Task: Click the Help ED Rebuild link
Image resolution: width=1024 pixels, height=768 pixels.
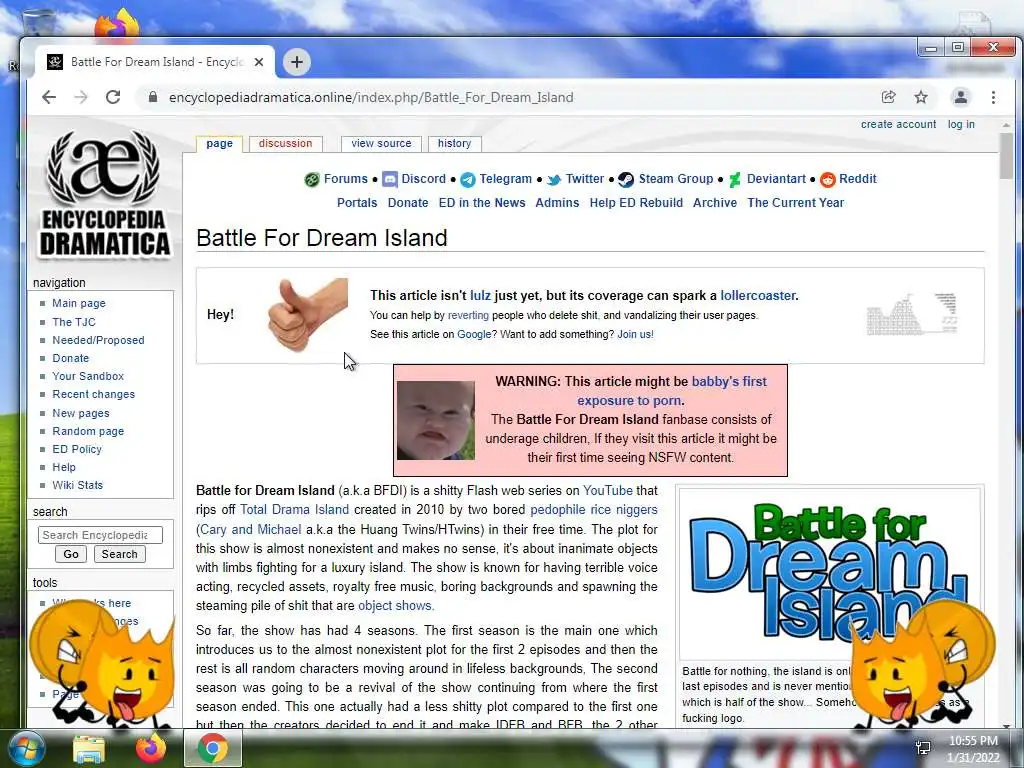Action: [x=636, y=203]
